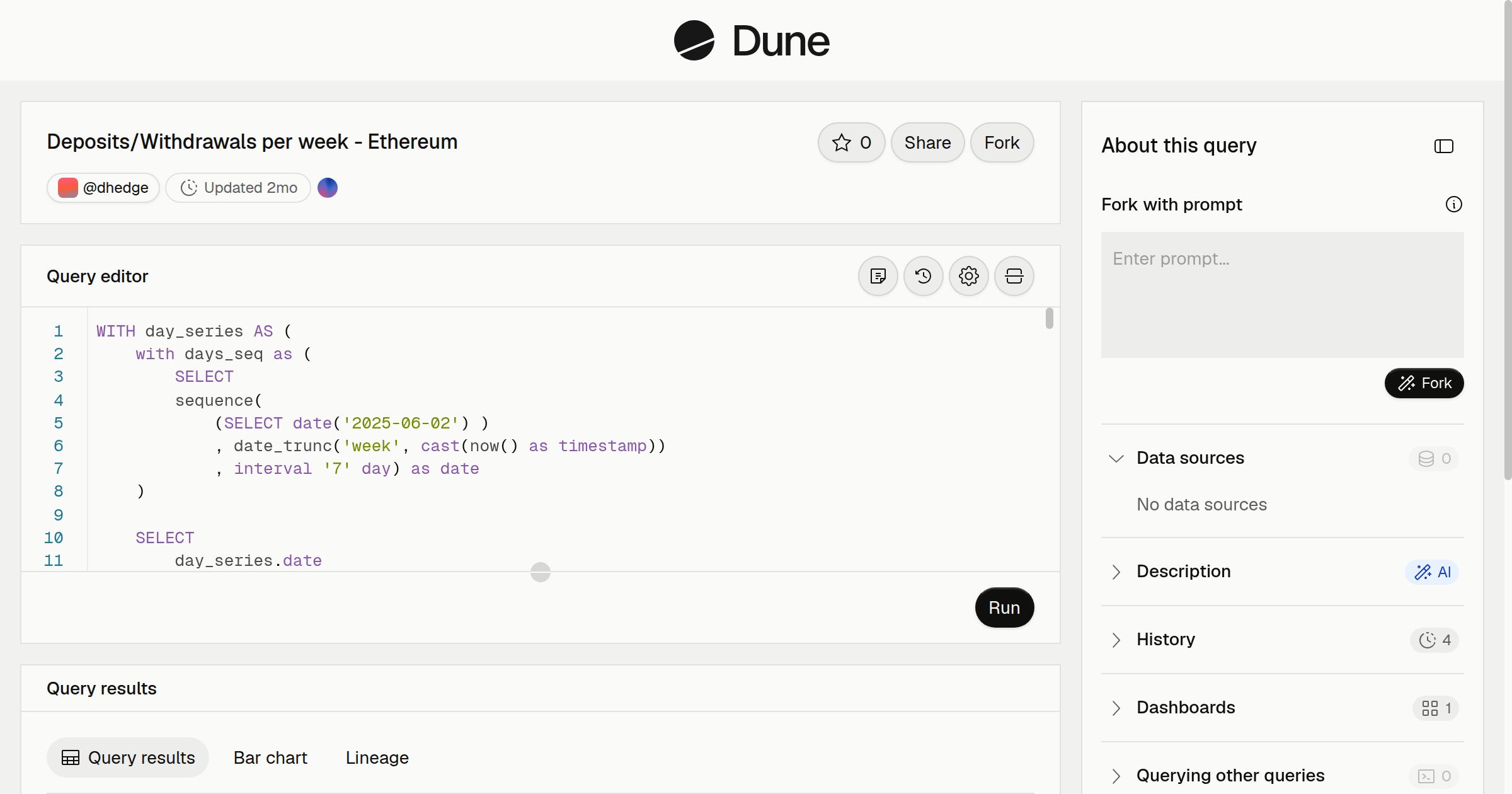The image size is (1512, 794).
Task: Click the date string '2025-06-02' in line 5
Action: pyautogui.click(x=401, y=423)
